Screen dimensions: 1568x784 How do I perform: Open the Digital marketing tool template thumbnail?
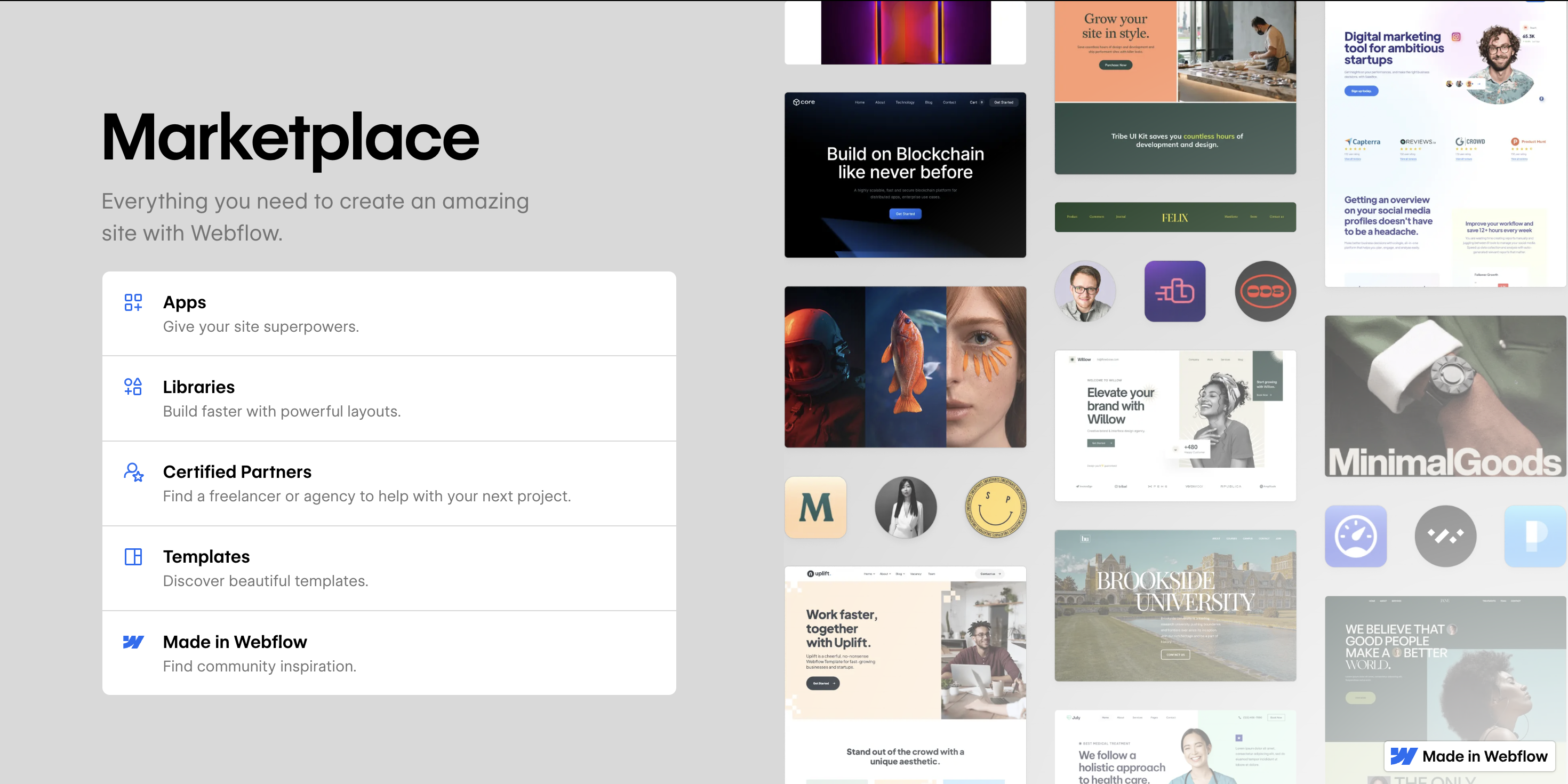point(1446,143)
